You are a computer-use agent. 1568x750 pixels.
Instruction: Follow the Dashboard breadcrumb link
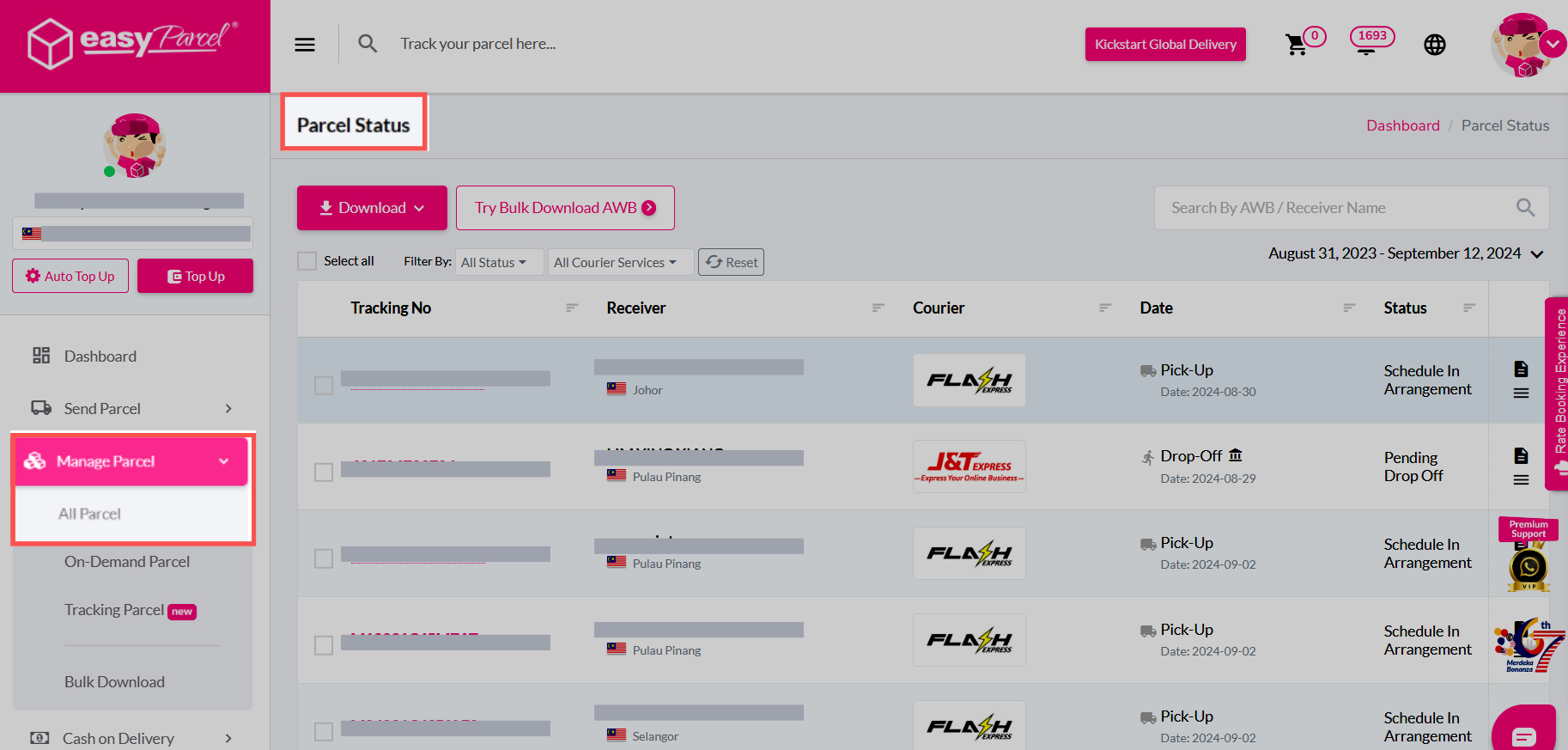[1403, 125]
